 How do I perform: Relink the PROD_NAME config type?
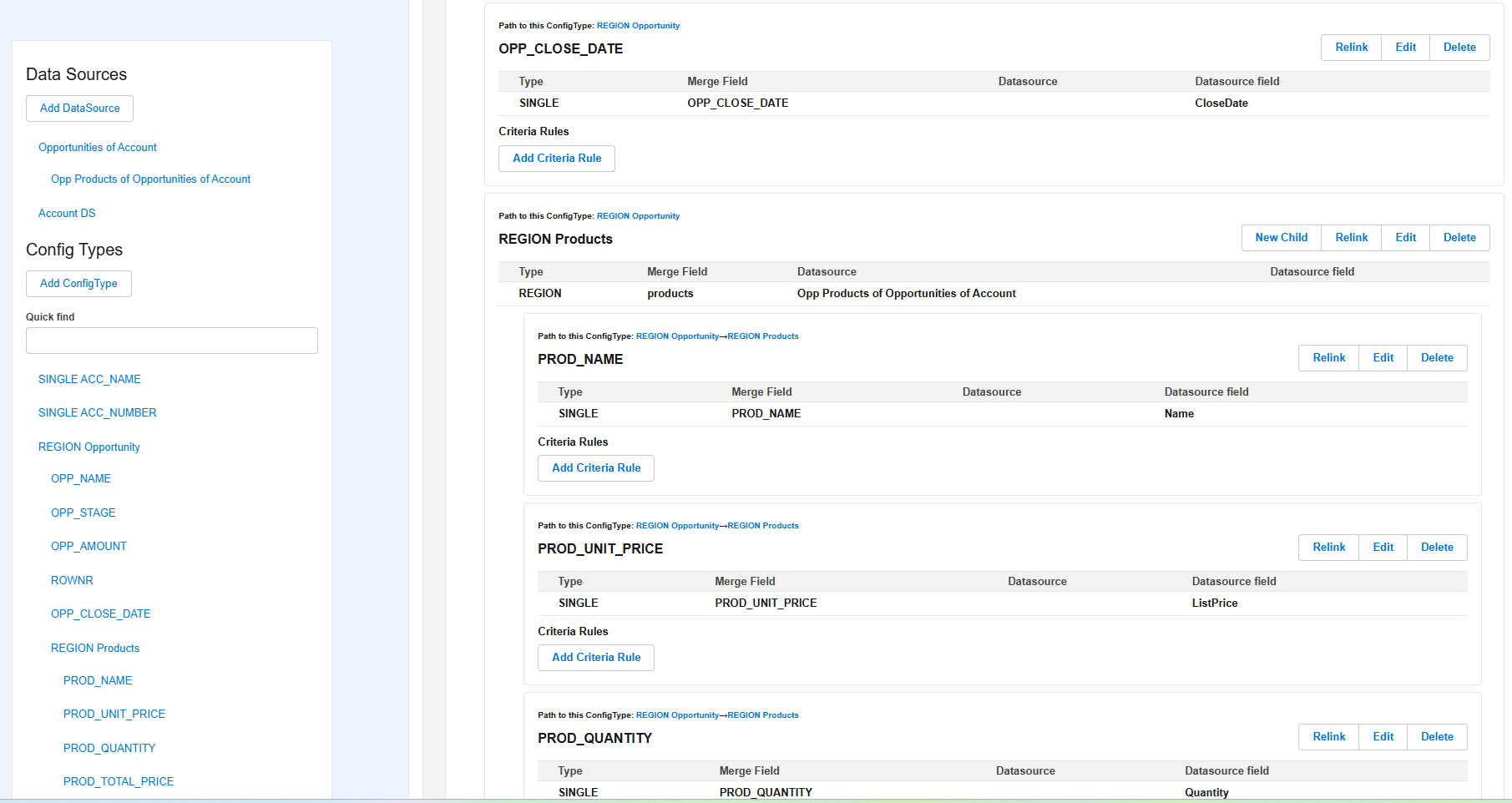click(1328, 358)
